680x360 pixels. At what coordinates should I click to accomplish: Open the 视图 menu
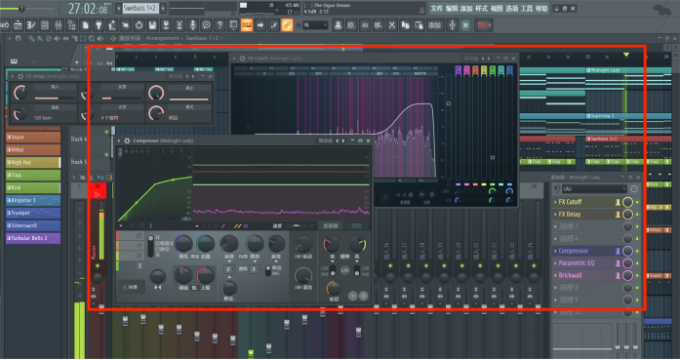click(x=497, y=8)
